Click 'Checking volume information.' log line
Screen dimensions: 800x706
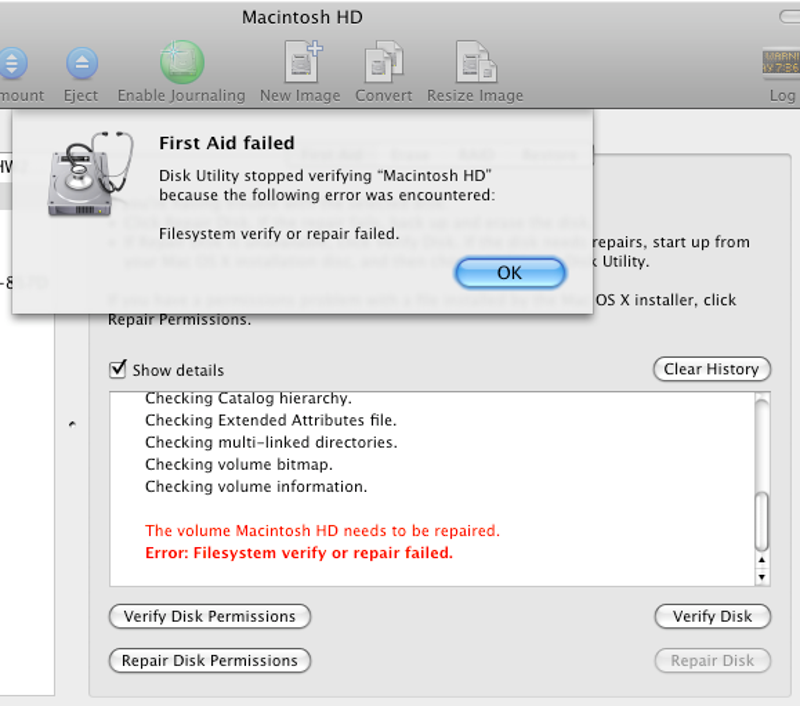(256, 487)
